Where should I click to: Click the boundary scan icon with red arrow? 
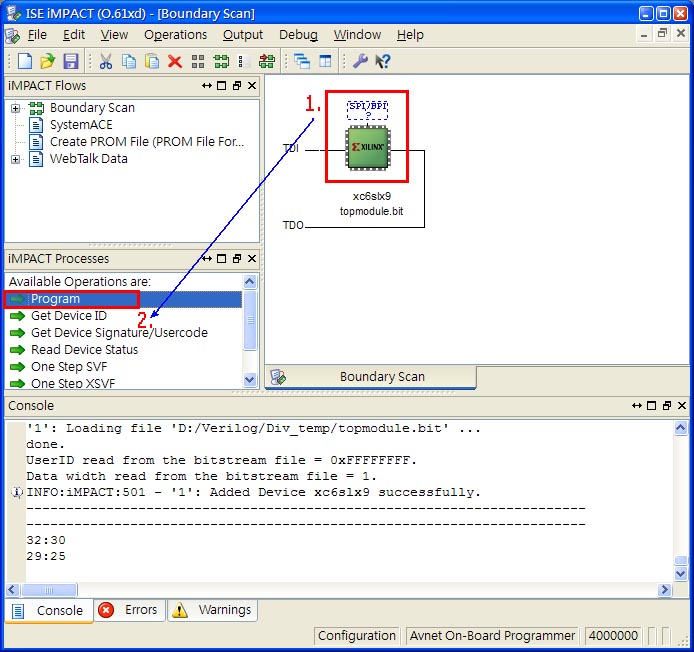click(267, 62)
